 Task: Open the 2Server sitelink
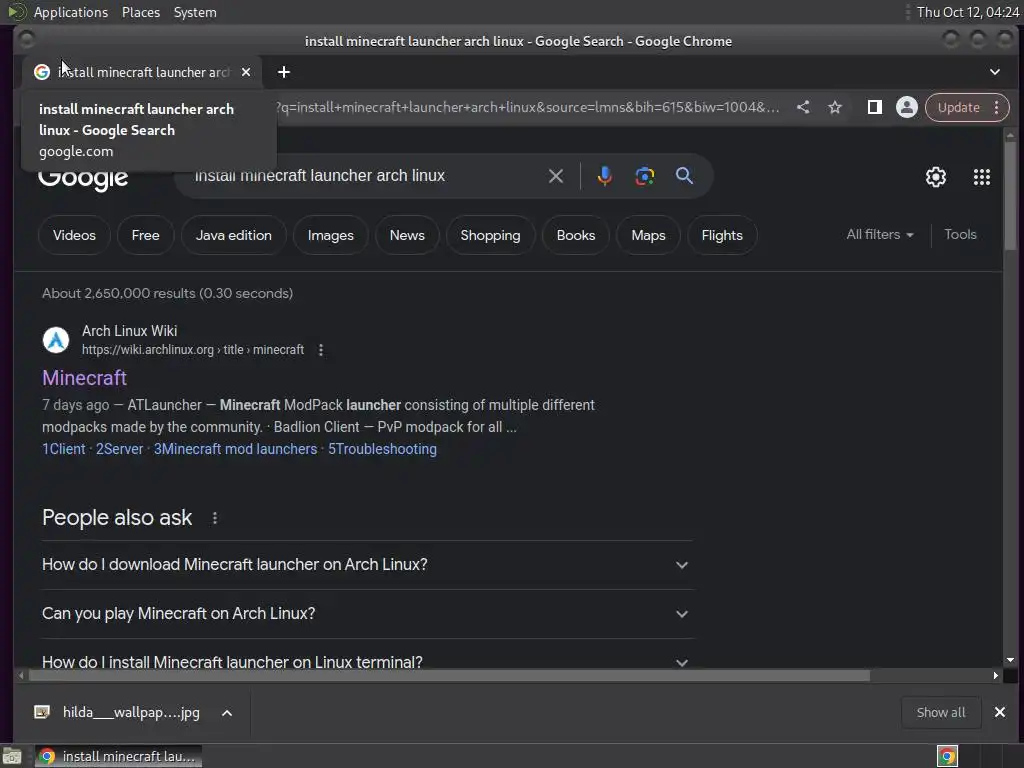(x=120, y=449)
